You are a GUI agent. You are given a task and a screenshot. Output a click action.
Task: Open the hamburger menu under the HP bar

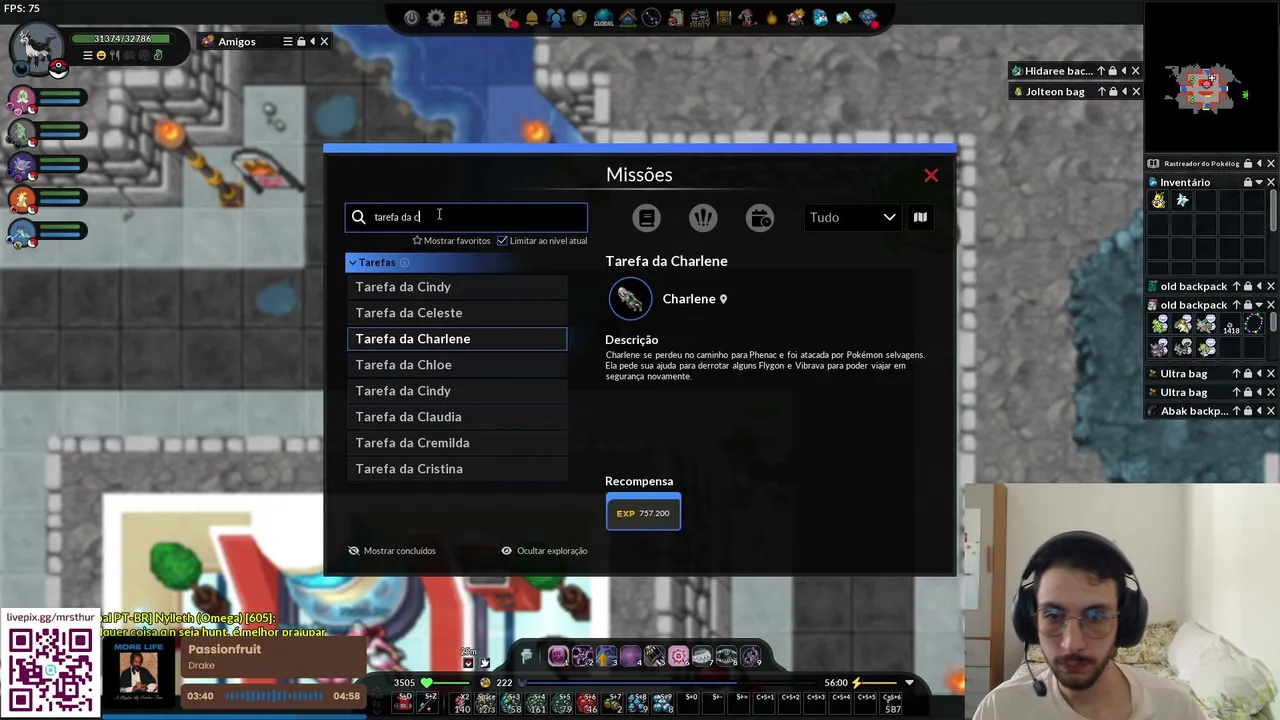[x=87, y=56]
